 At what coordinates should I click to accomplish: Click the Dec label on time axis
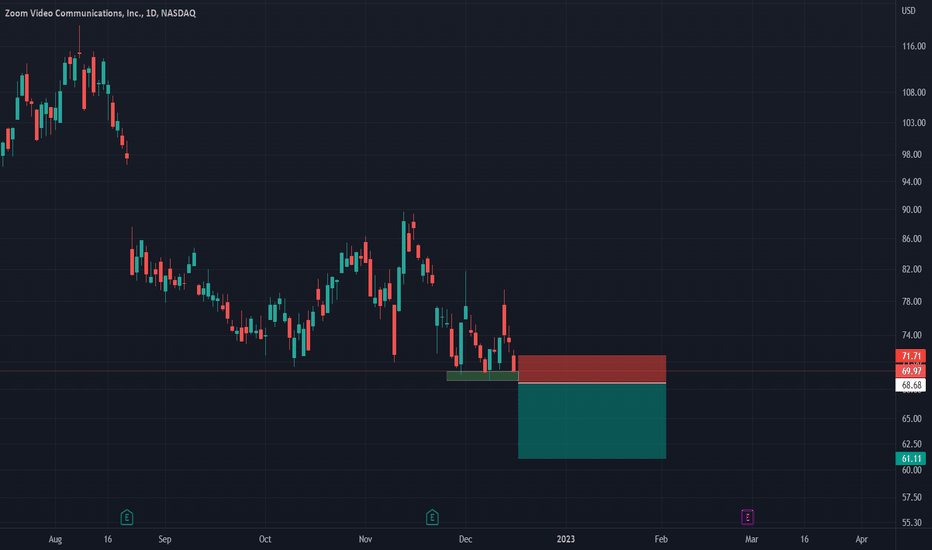pos(465,539)
